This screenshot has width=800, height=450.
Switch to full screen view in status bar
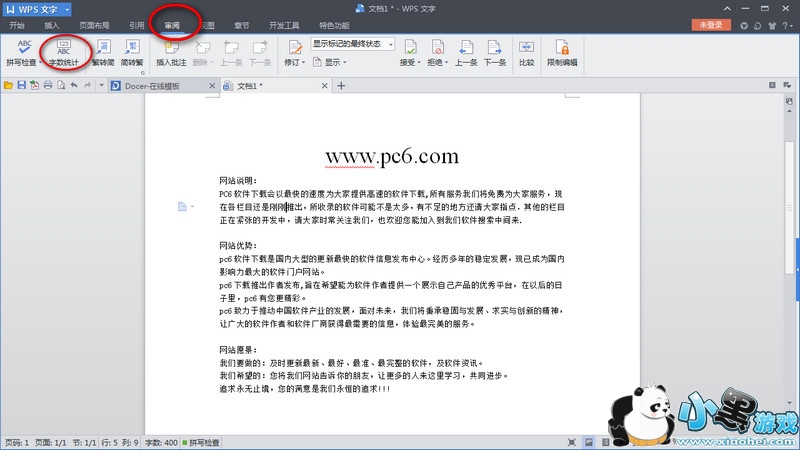coord(572,442)
